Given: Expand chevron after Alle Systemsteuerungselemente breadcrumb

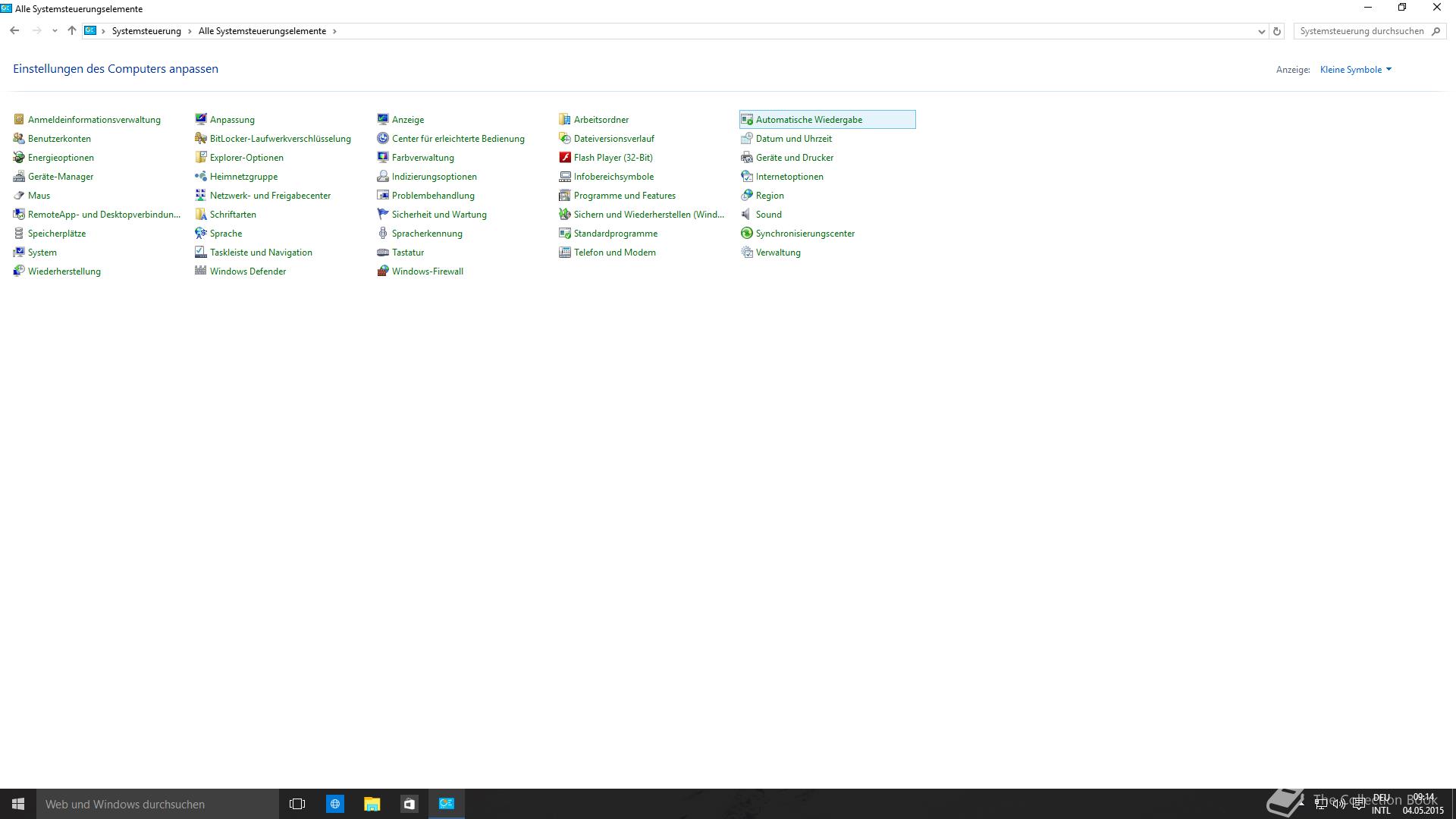Looking at the screenshot, I should coord(334,31).
